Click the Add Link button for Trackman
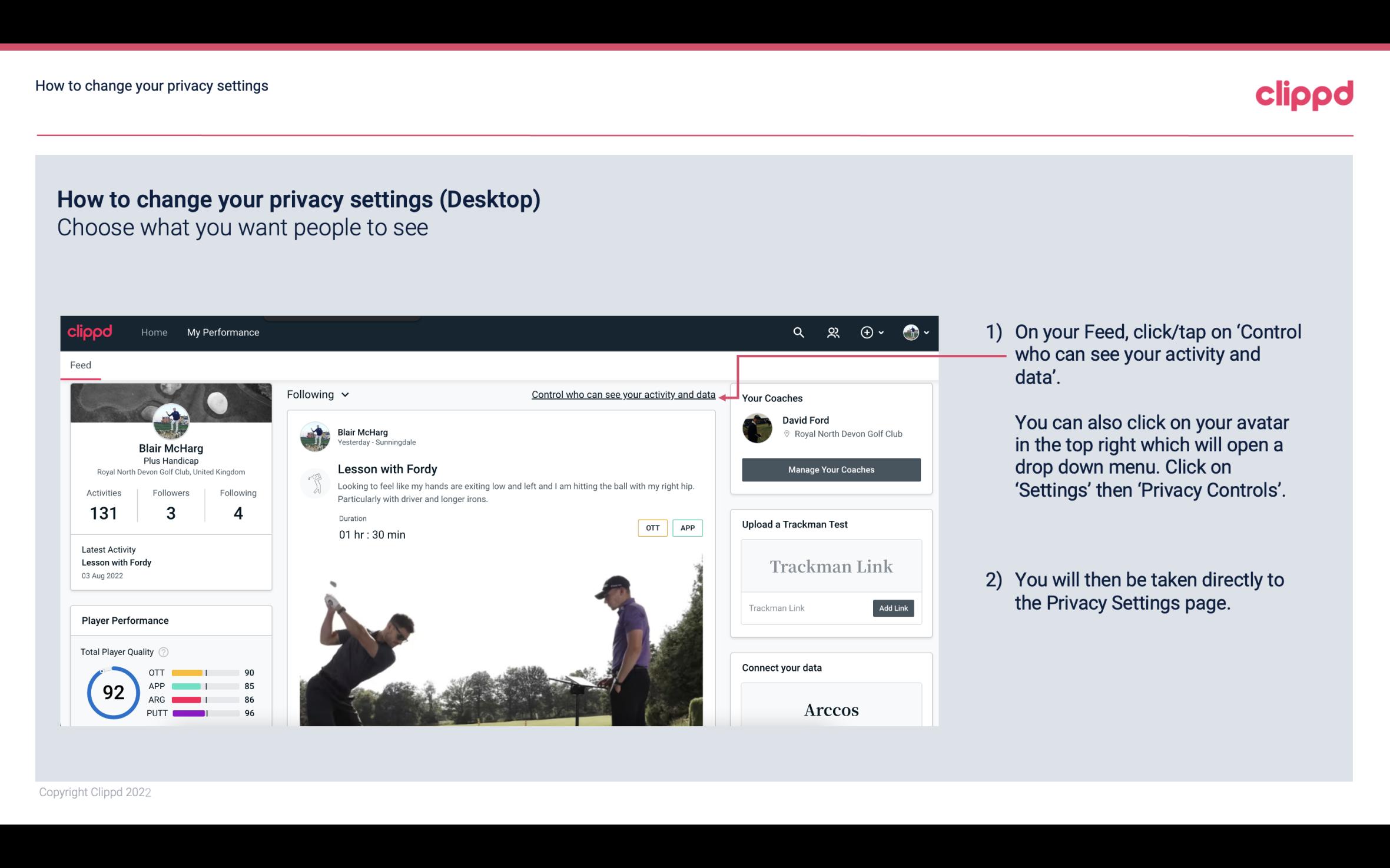Viewport: 1390px width, 868px height. 892,608
